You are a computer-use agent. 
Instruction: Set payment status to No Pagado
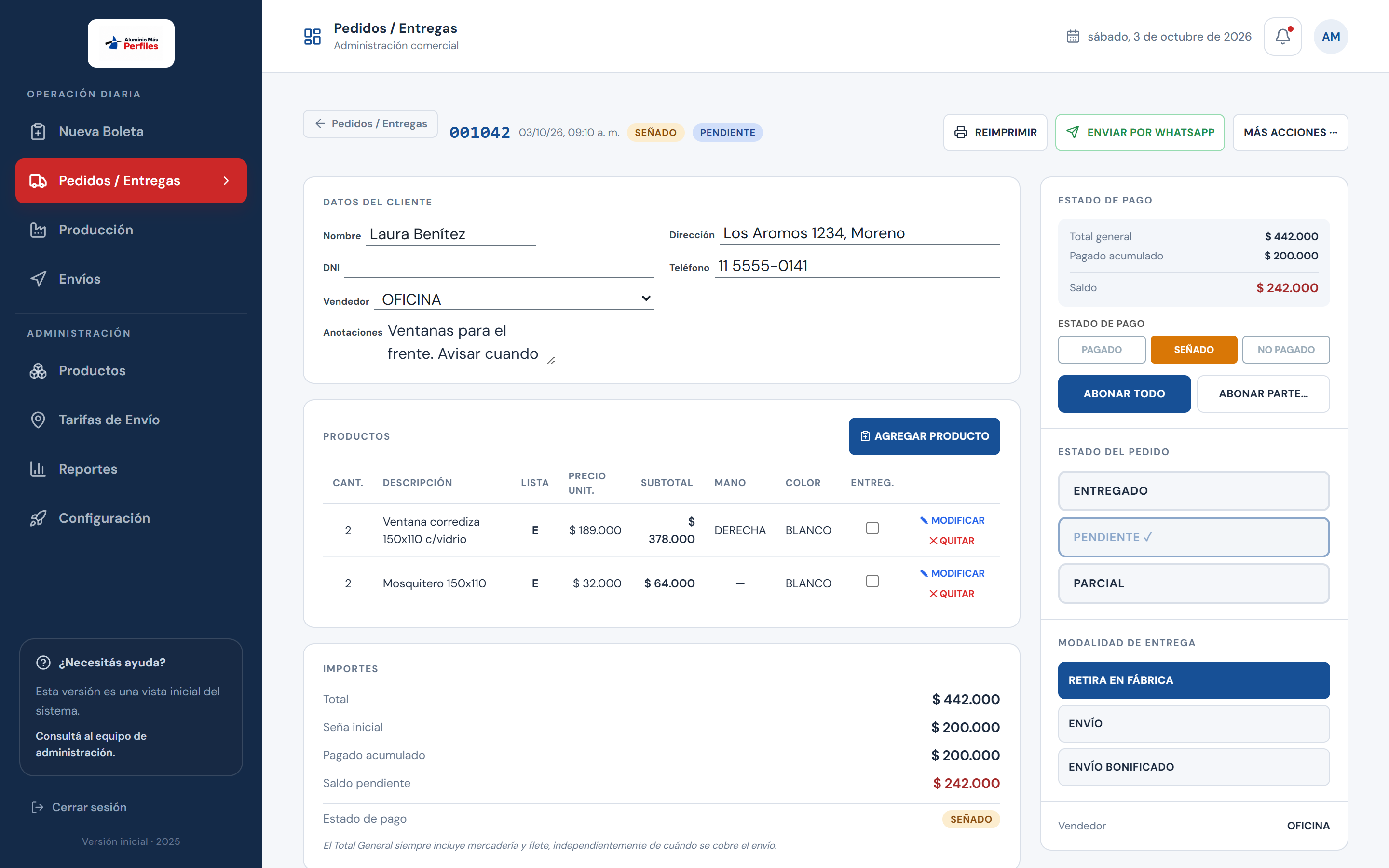(x=1286, y=350)
